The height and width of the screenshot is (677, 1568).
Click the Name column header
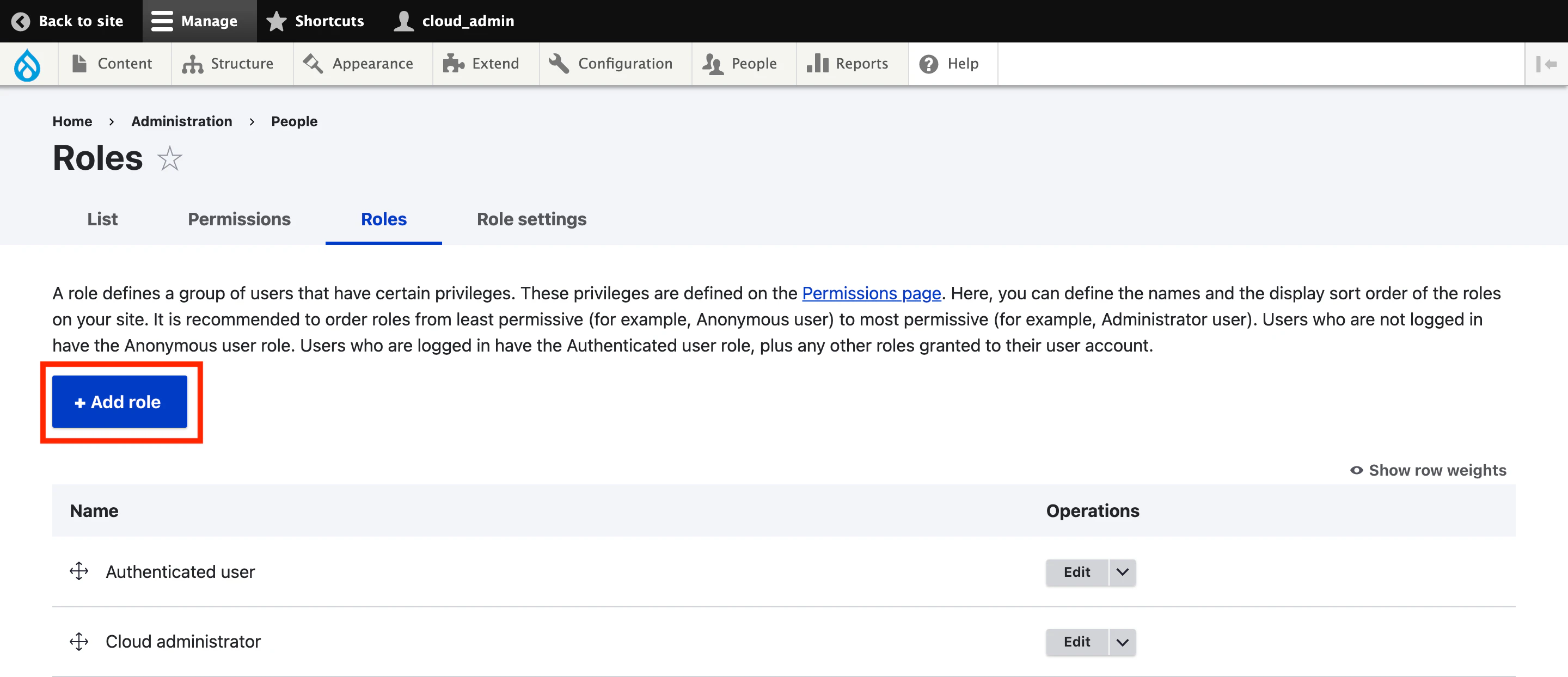tap(94, 510)
